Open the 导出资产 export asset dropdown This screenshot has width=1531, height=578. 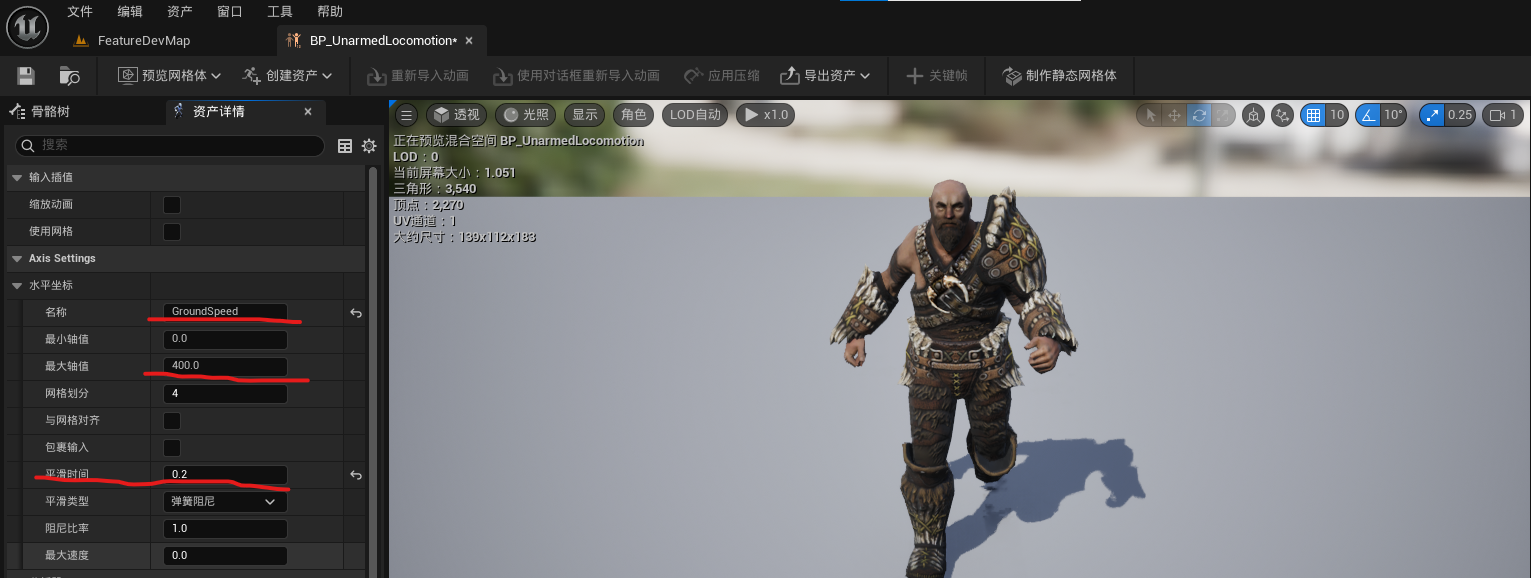[x=825, y=76]
